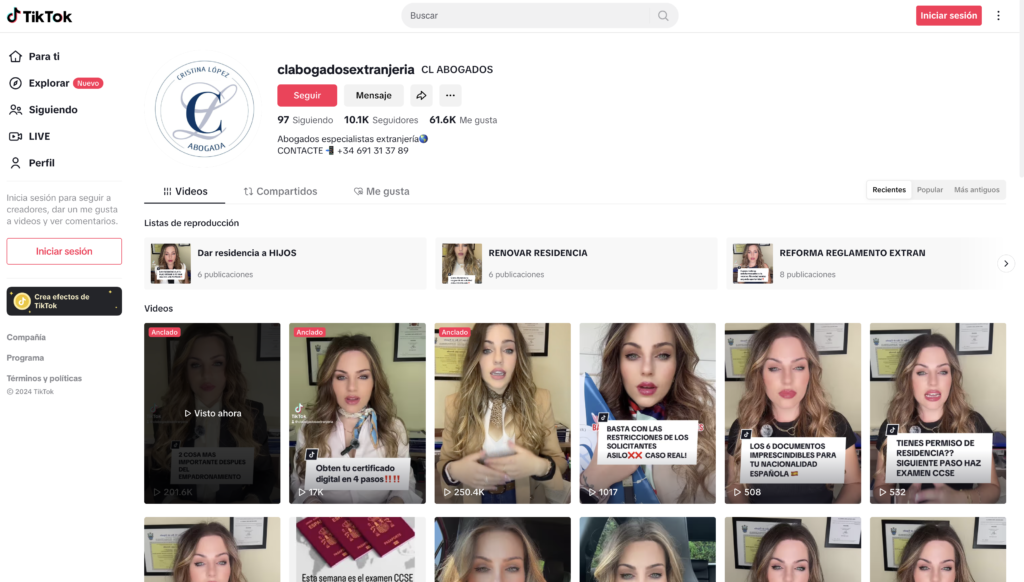Viewport: 1024px width, 582px height.
Task: Play the certificado digital en 4 pasos video
Action: coord(357,413)
